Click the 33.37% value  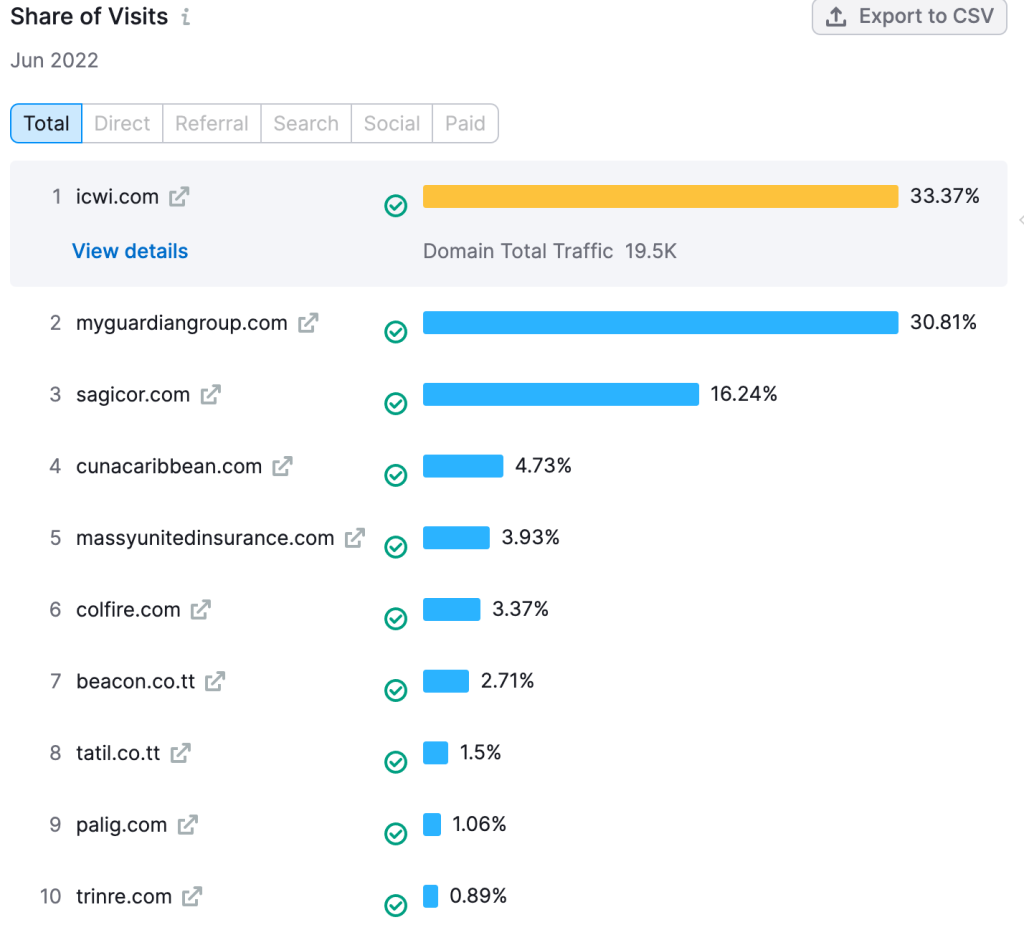pyautogui.click(x=945, y=196)
